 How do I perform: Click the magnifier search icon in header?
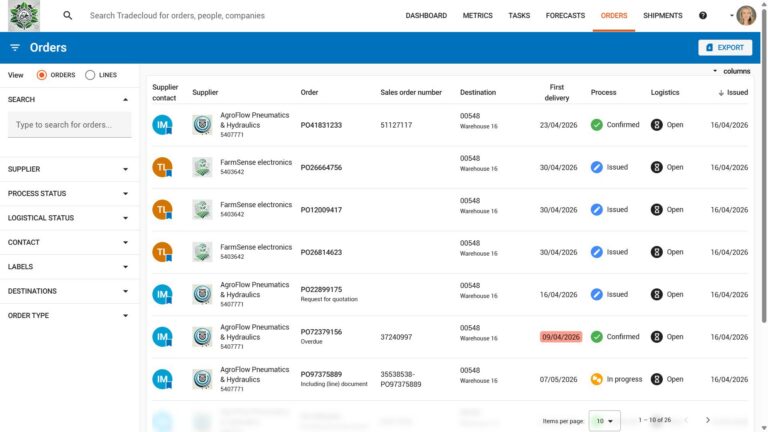[68, 16]
